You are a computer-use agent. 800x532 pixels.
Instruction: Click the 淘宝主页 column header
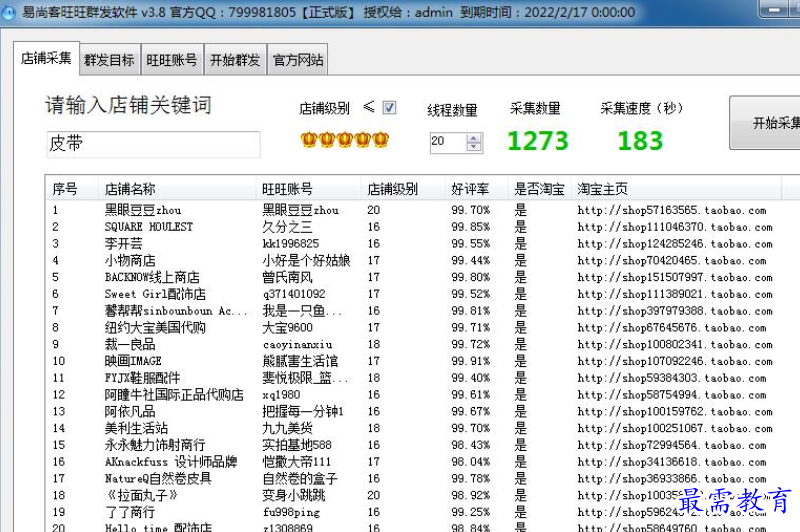tap(676, 189)
